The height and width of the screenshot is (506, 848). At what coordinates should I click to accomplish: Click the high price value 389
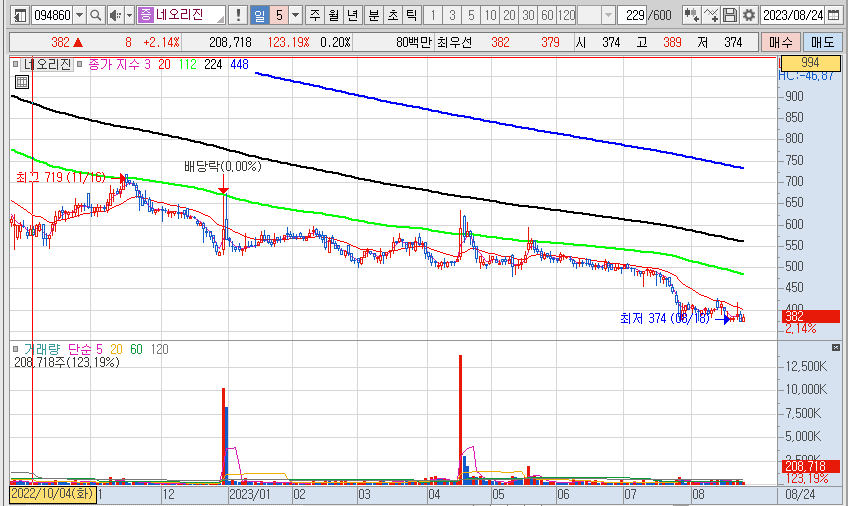click(x=672, y=42)
